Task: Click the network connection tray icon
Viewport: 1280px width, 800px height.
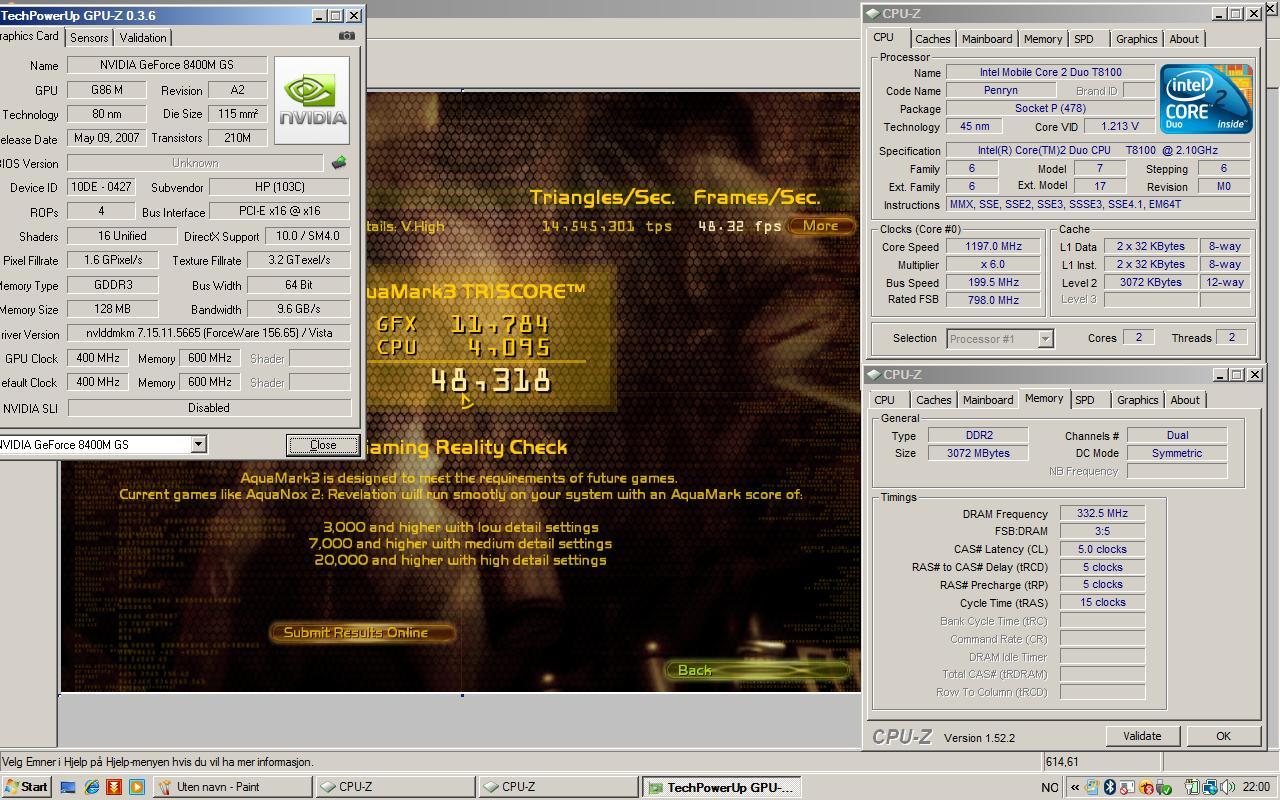Action: (x=1209, y=787)
